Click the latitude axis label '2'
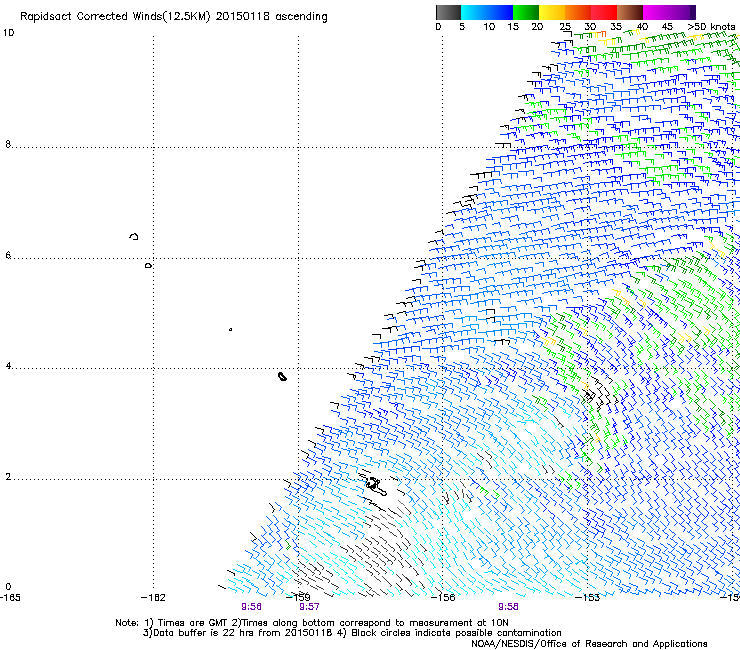This screenshot has height=650, width=740. 8,477
